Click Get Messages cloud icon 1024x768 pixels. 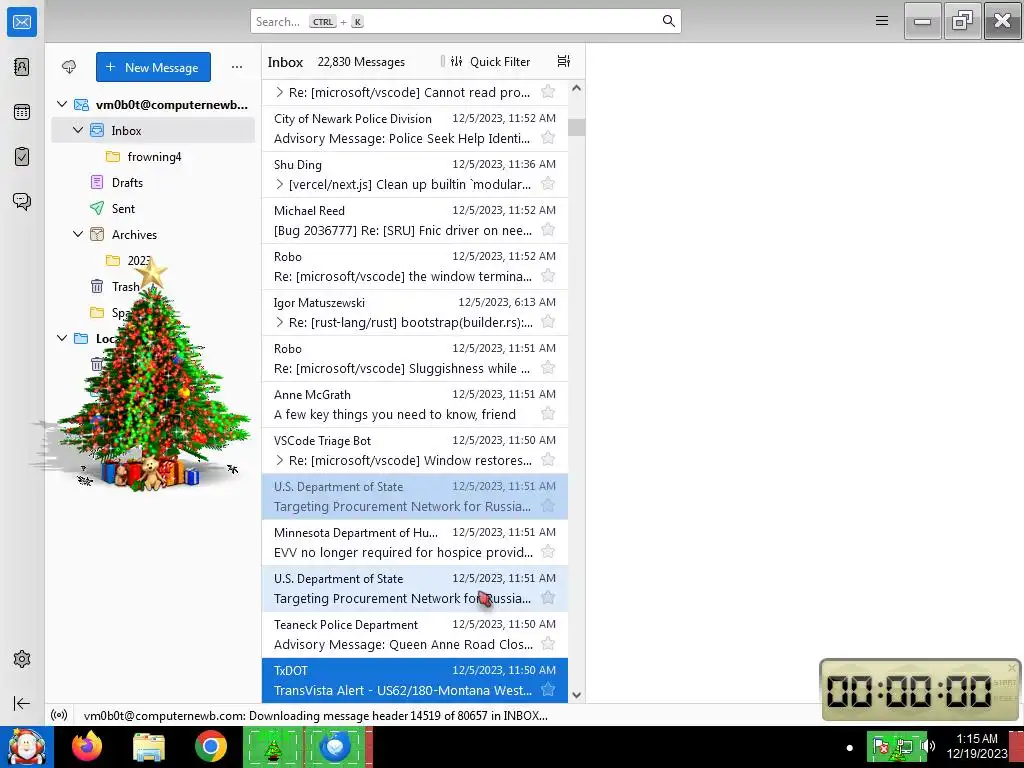coord(69,67)
